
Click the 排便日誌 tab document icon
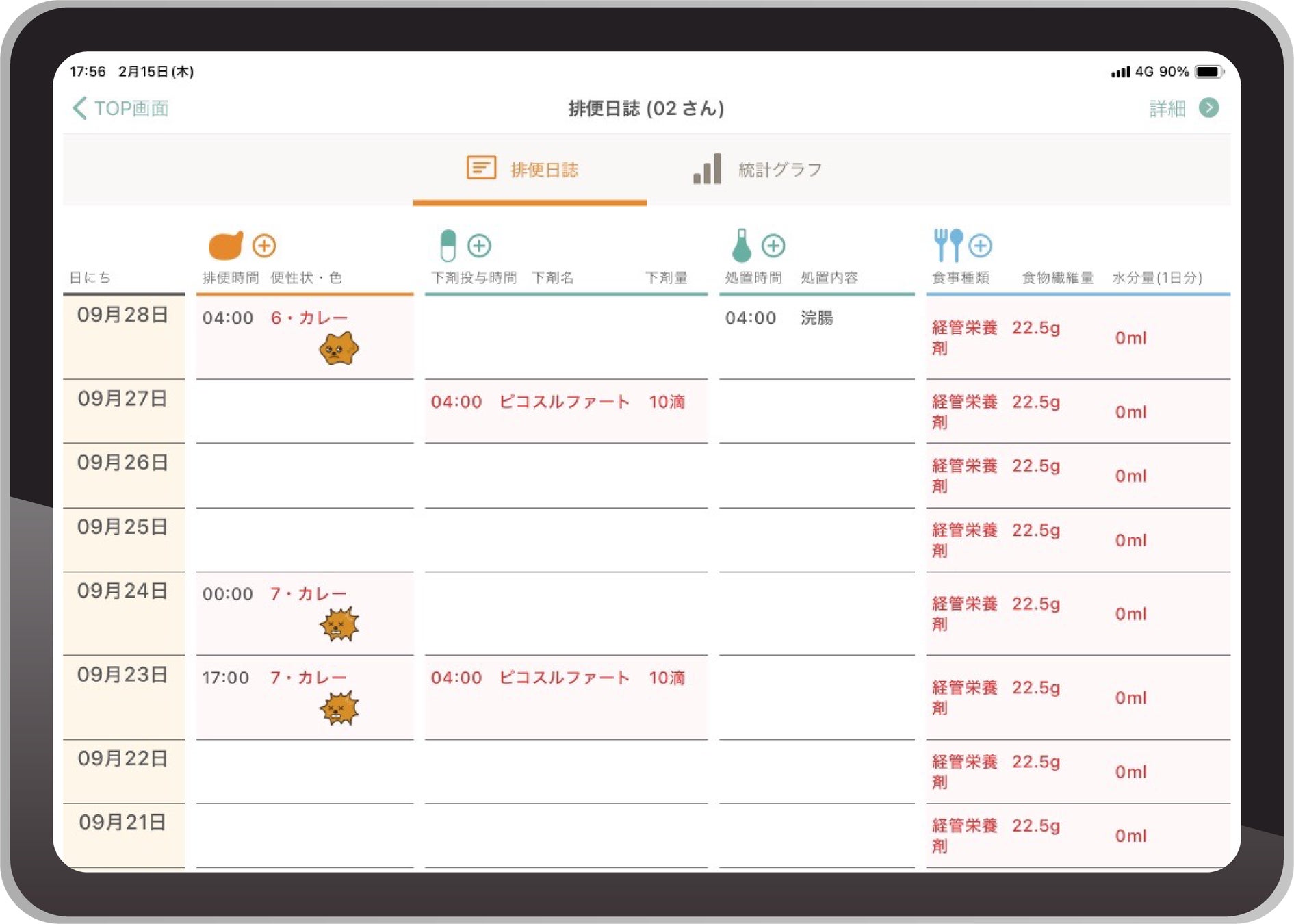(481, 168)
